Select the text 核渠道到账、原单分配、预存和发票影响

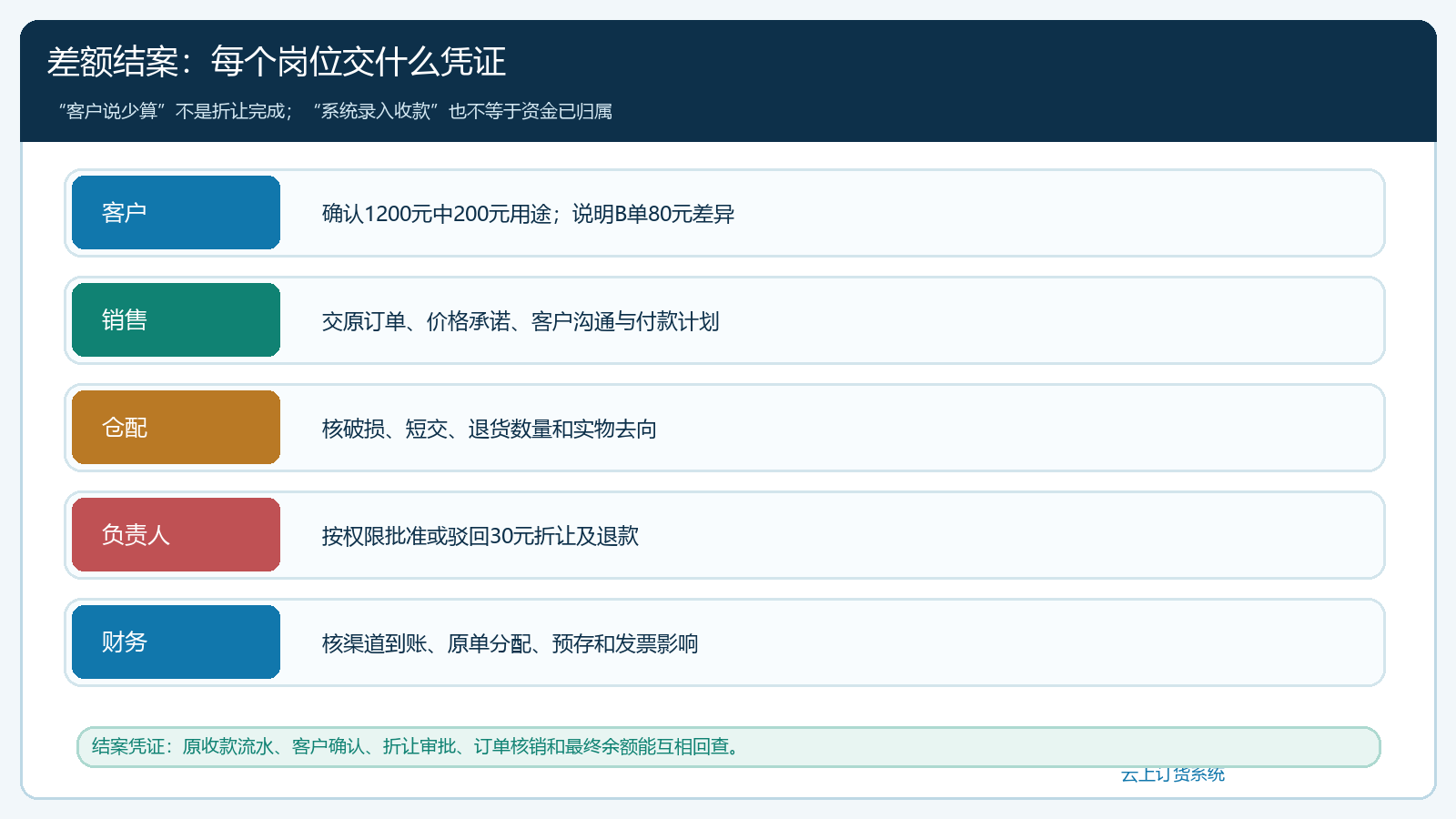pyautogui.click(x=510, y=643)
